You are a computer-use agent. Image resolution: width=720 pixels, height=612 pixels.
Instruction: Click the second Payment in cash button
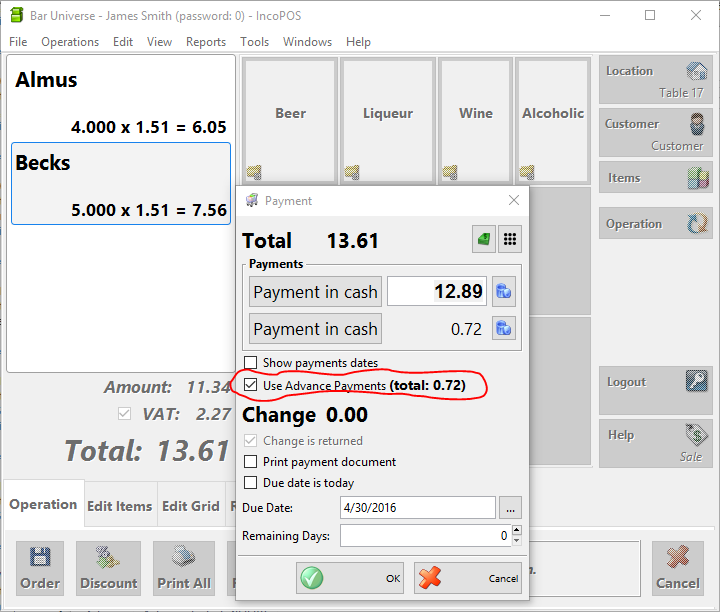pyautogui.click(x=315, y=329)
